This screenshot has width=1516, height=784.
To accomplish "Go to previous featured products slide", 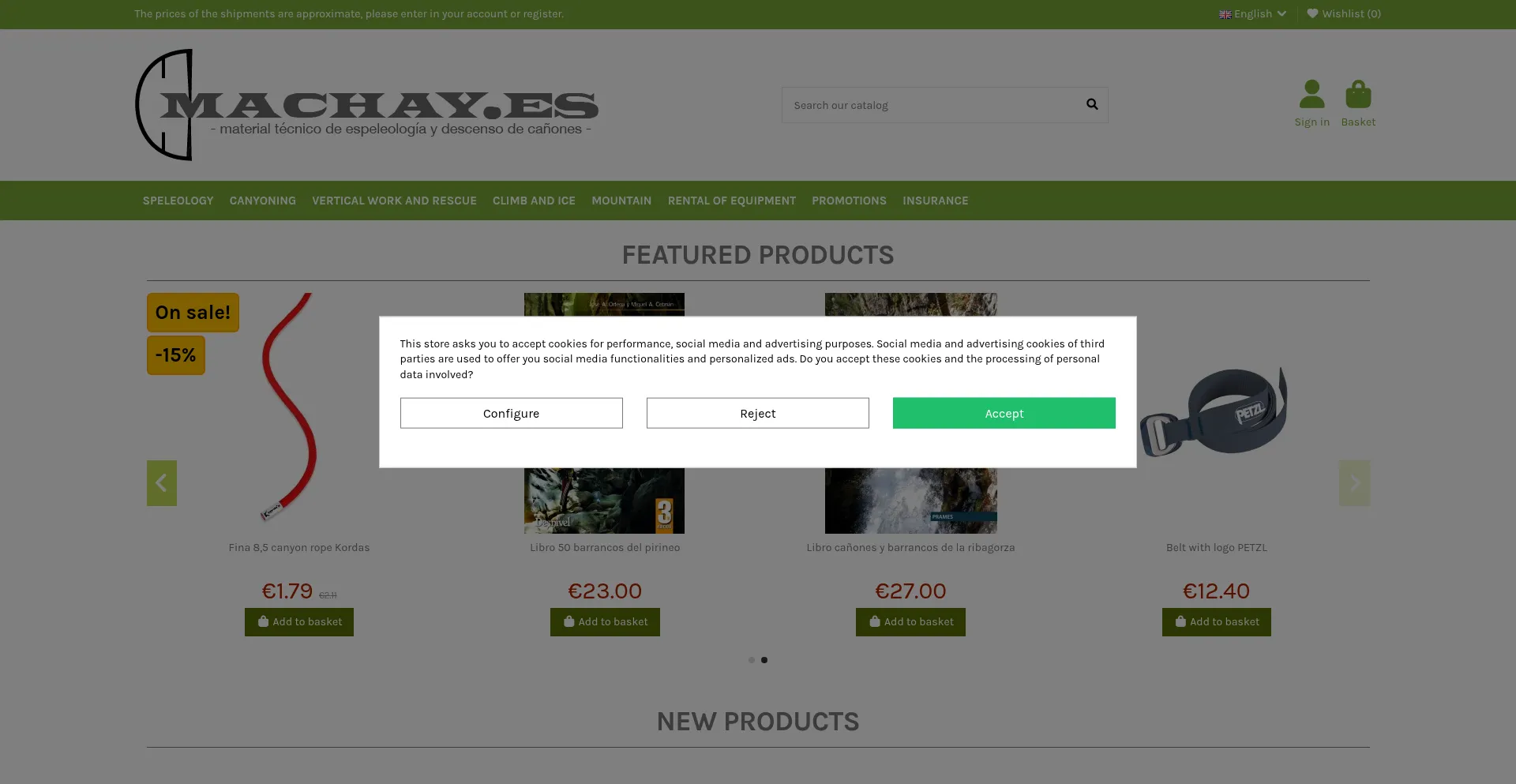I will (x=162, y=483).
